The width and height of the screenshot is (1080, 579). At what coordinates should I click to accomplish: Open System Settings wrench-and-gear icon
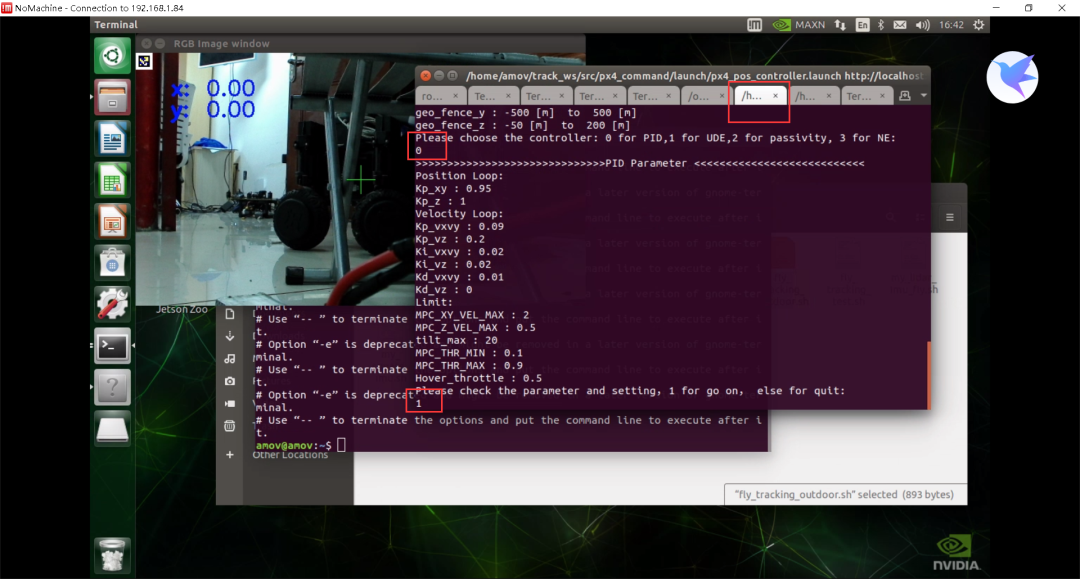click(112, 304)
